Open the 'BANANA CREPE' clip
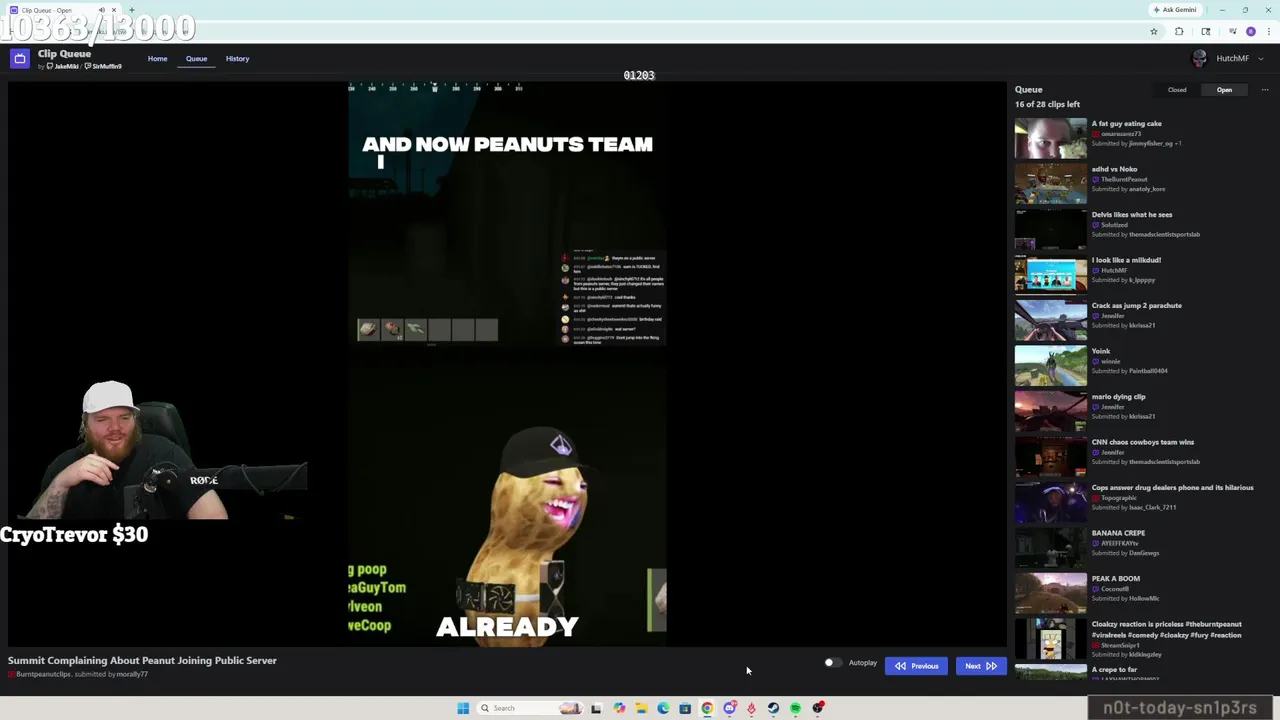The height and width of the screenshot is (720, 1280). 1118,533
